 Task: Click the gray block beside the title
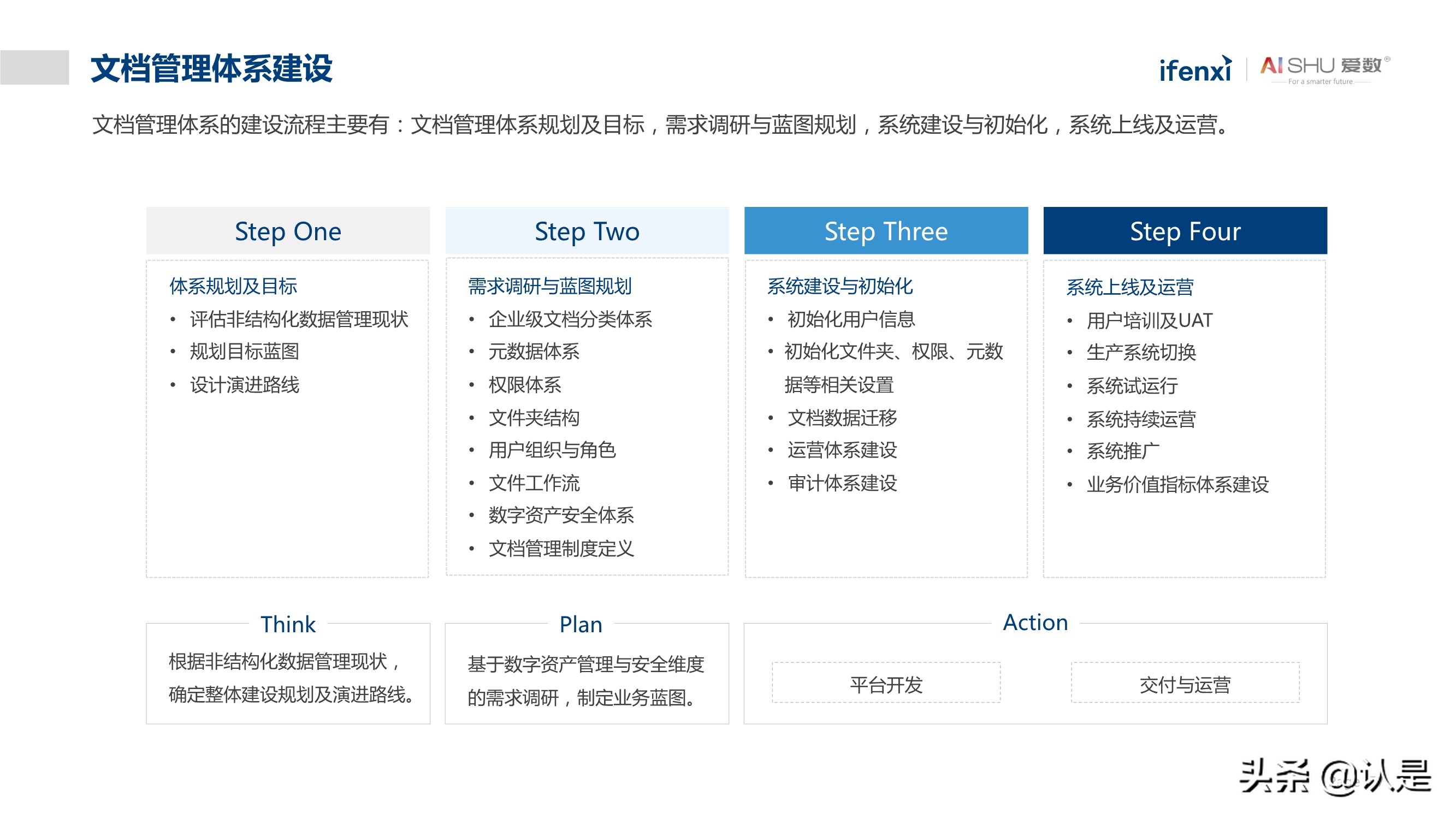tap(34, 67)
